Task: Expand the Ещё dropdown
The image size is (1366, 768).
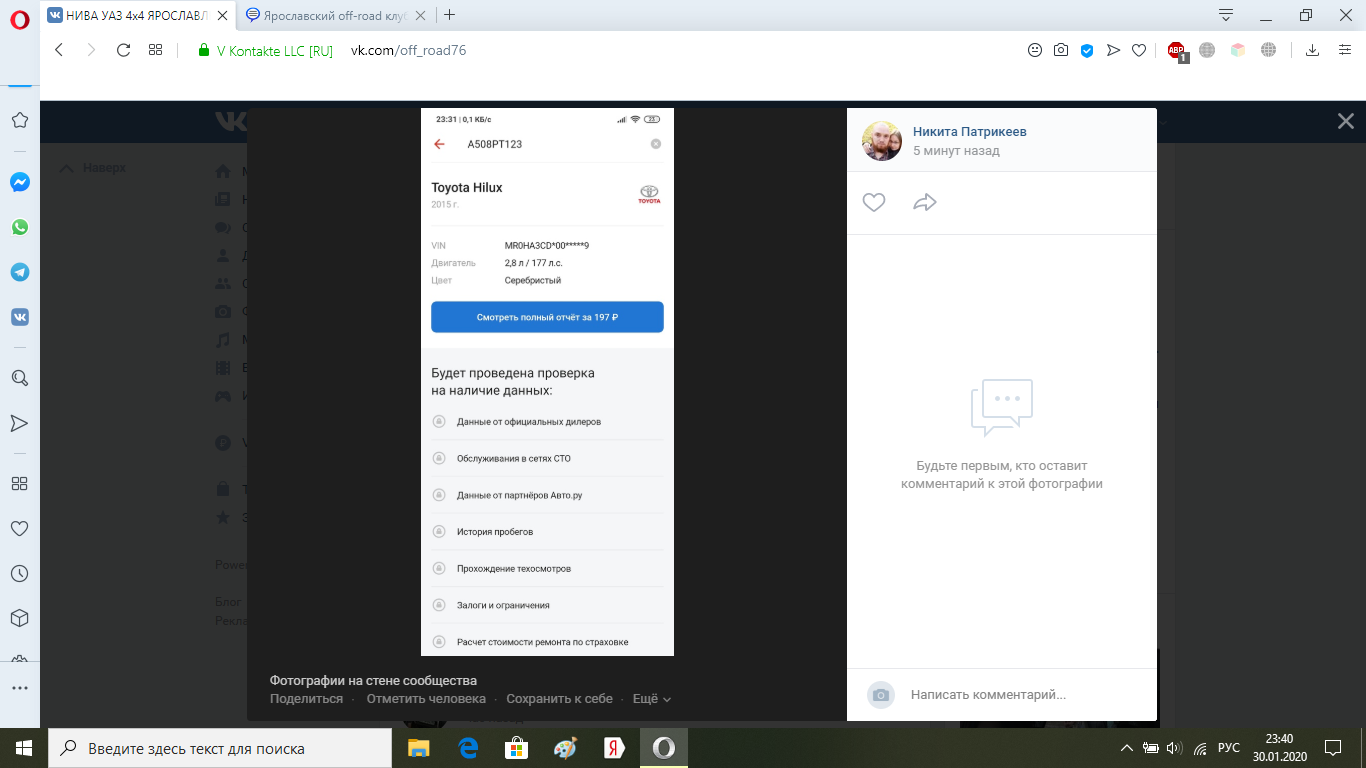Action: (652, 699)
